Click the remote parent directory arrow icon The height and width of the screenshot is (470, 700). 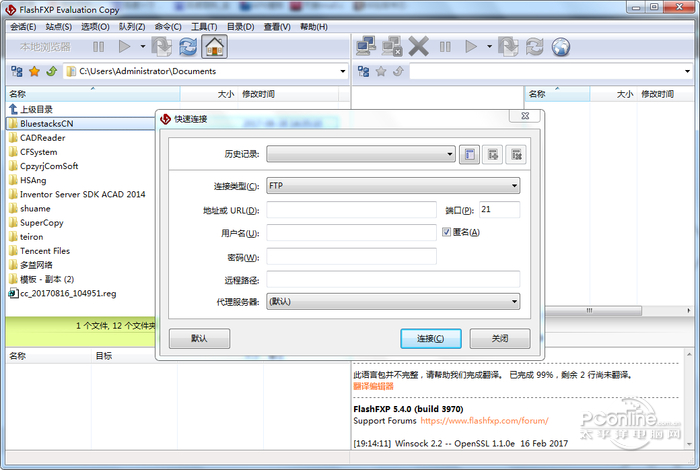click(398, 71)
